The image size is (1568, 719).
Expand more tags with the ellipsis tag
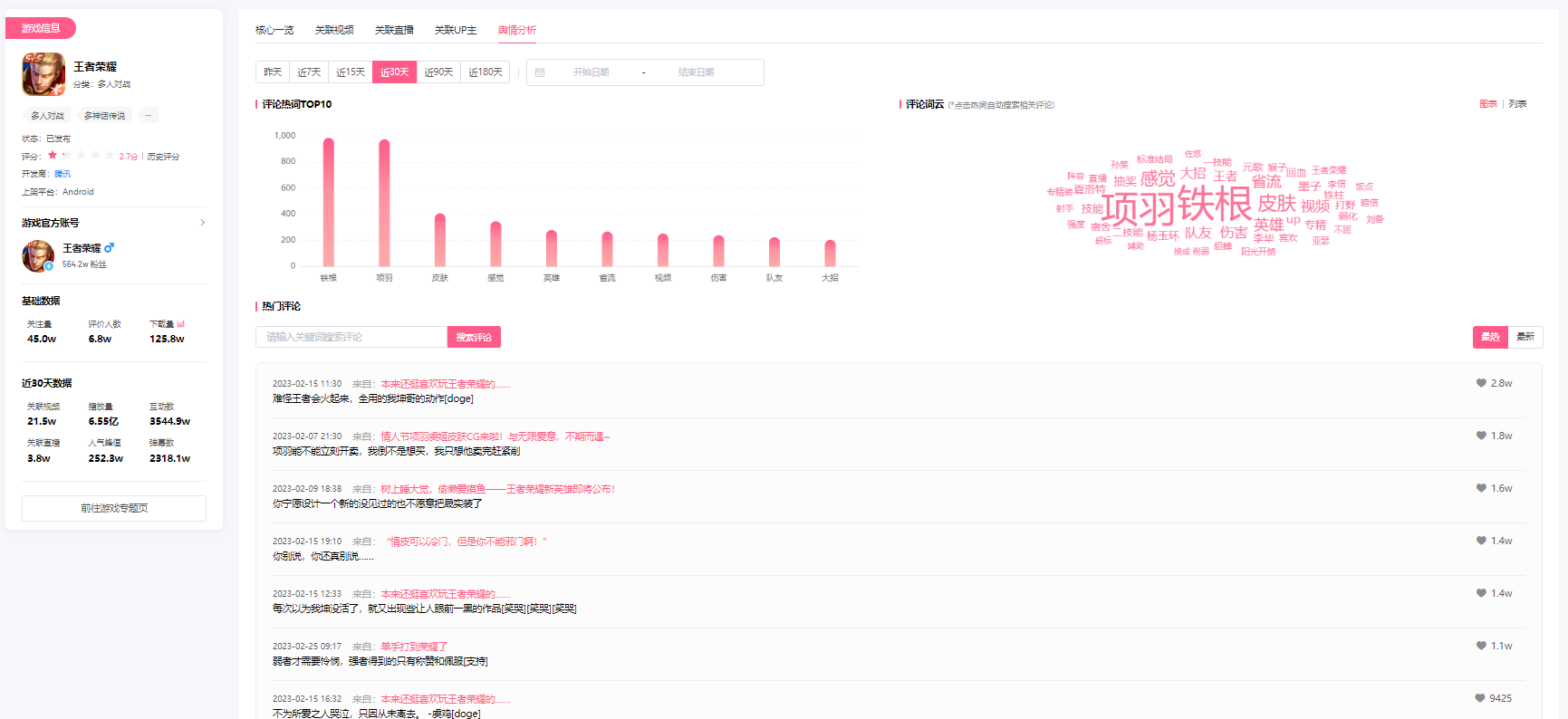pos(149,115)
